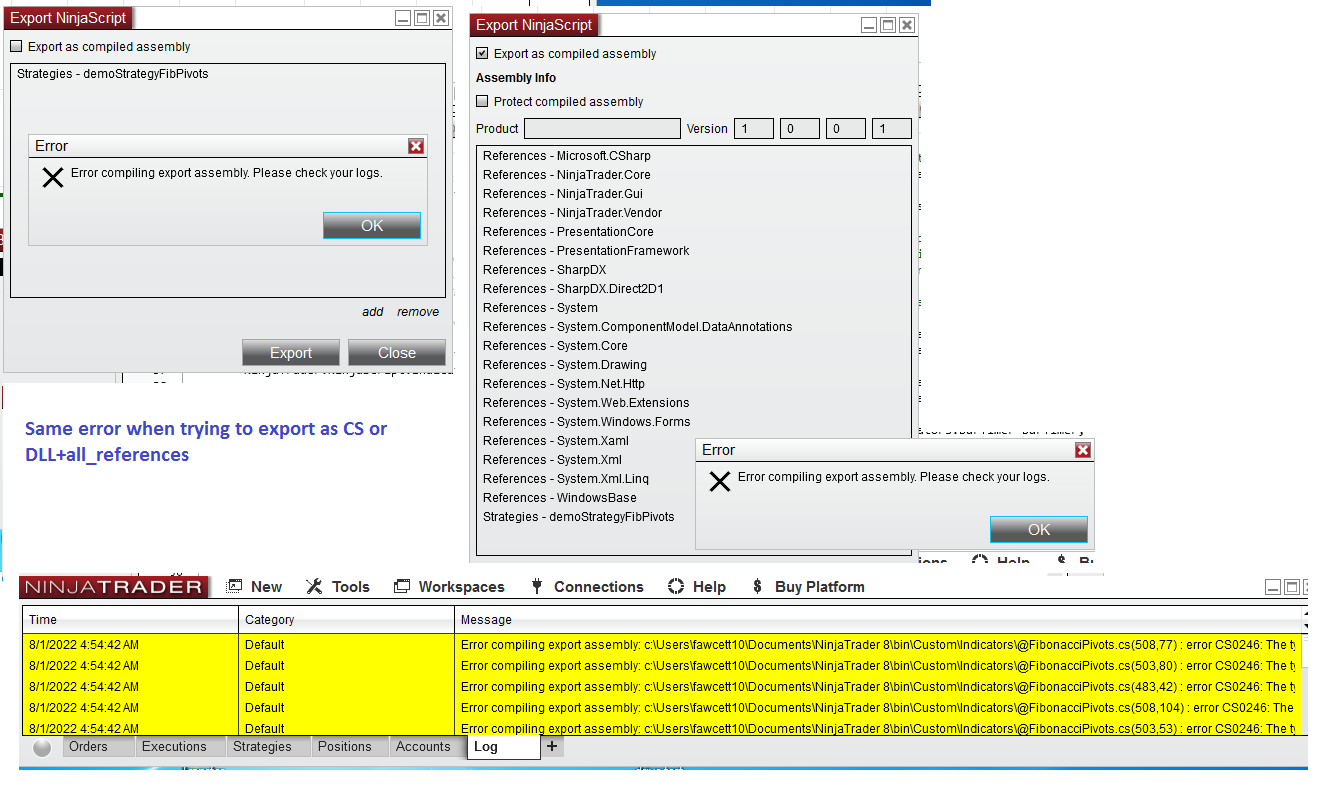Image resolution: width=1326 pixels, height=786 pixels.
Task: Select the lone Strategies - demoStrategyFibPivots entry beside the unchecked checkbox
Action: (113, 74)
